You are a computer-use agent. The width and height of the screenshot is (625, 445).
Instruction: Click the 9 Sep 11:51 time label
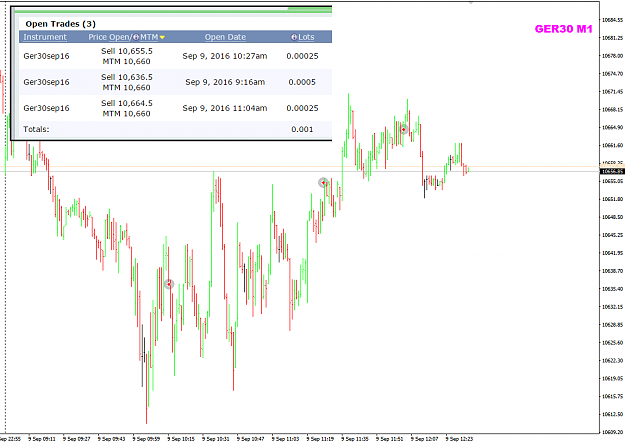coord(390,439)
